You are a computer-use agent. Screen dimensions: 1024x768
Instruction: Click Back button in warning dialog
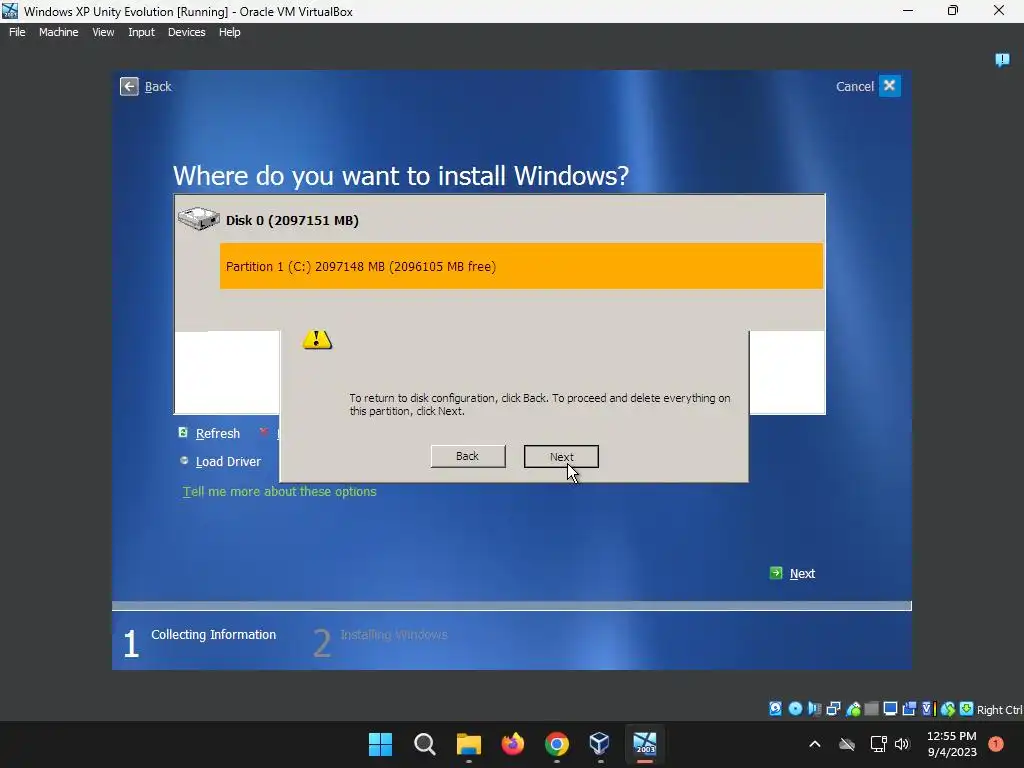(468, 456)
